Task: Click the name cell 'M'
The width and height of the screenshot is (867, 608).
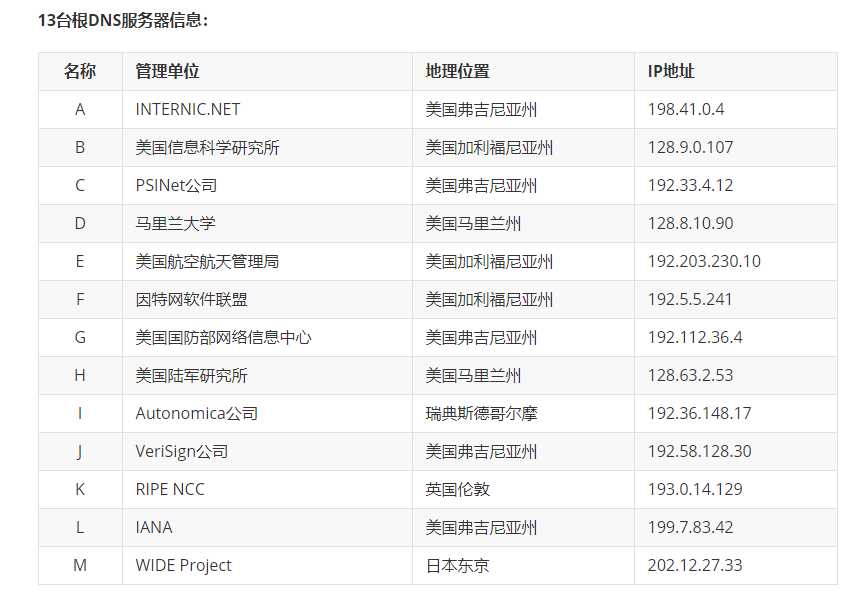Action: pyautogui.click(x=80, y=566)
